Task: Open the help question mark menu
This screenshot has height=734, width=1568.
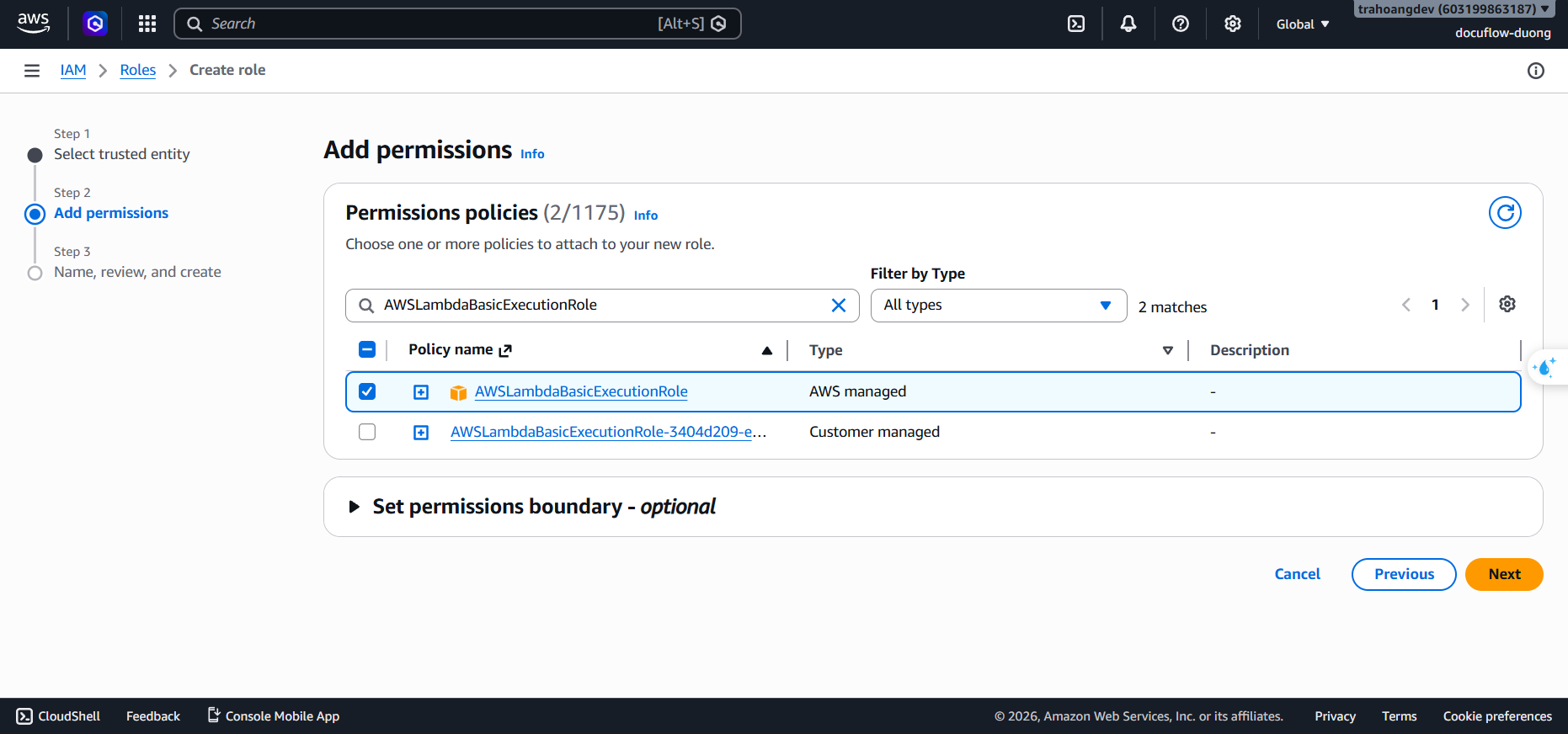Action: click(x=1181, y=24)
